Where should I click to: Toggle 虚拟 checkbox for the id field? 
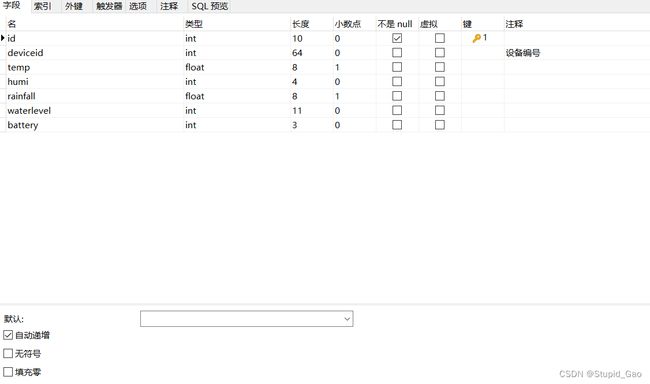click(440, 38)
